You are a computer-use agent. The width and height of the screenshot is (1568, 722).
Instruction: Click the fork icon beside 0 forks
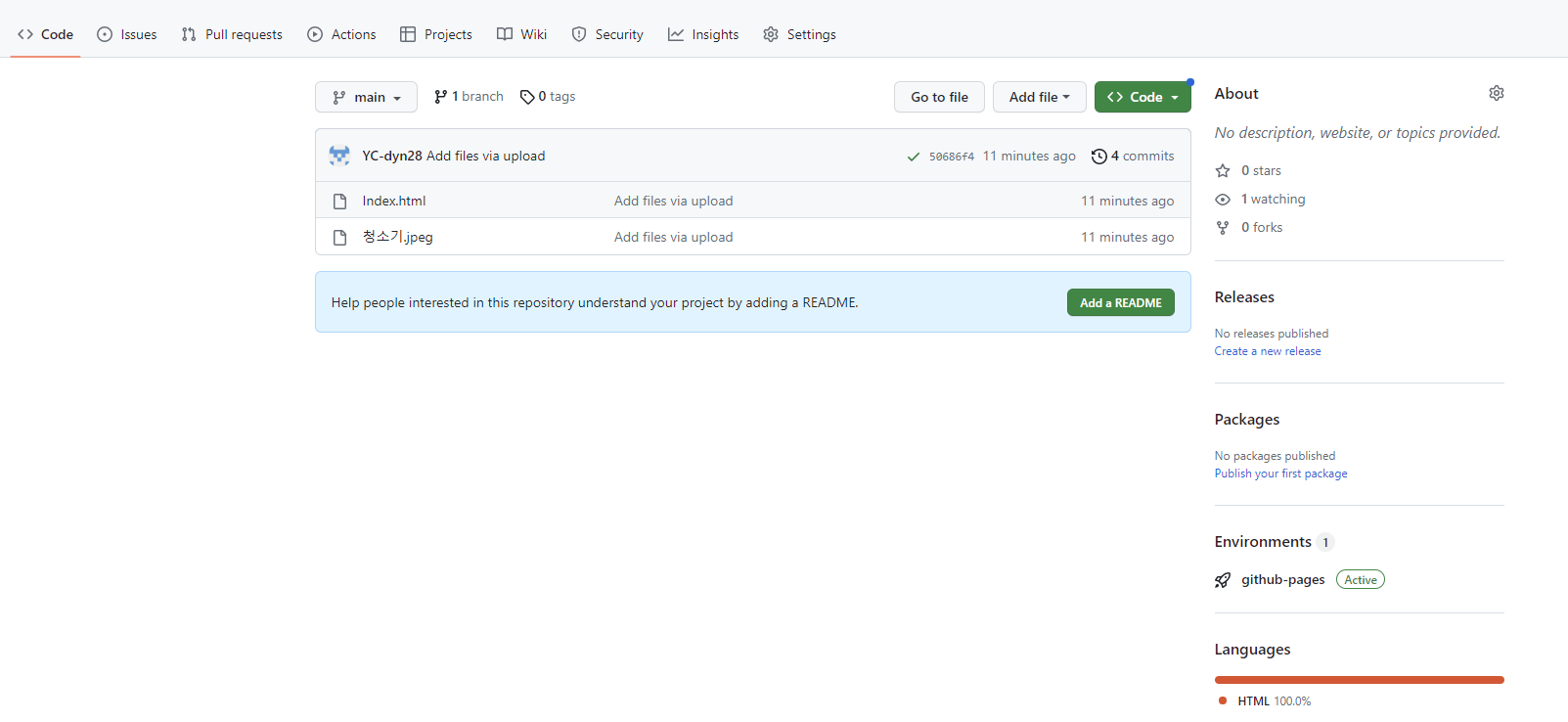(x=1223, y=228)
